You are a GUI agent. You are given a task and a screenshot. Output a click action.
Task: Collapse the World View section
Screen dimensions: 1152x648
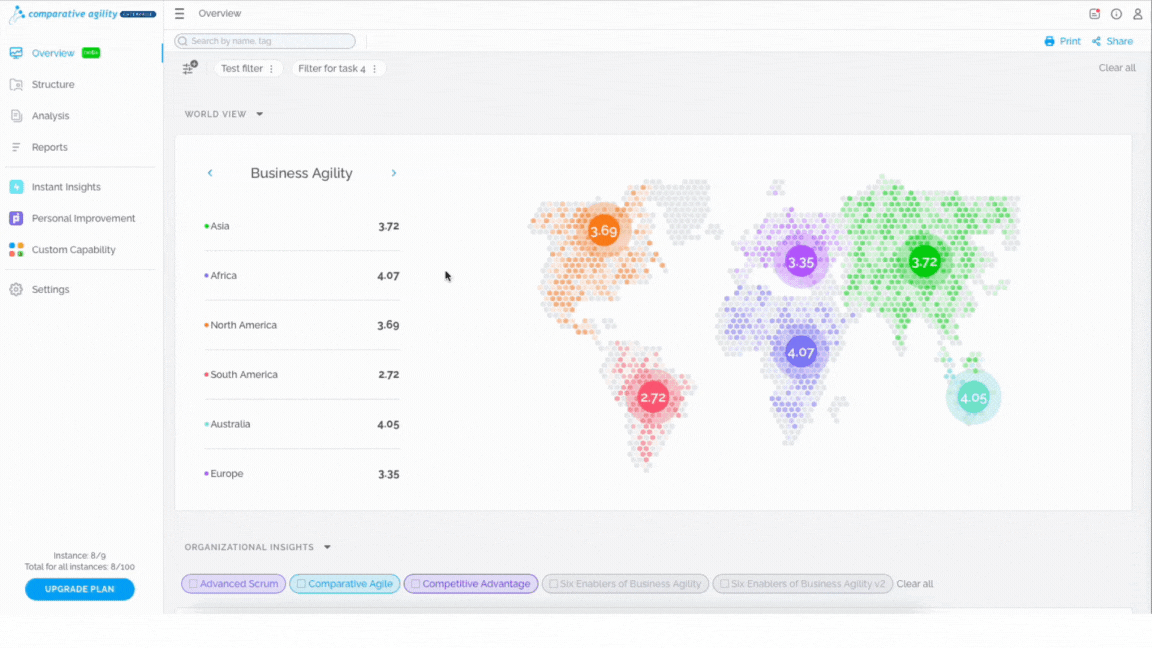coord(259,115)
